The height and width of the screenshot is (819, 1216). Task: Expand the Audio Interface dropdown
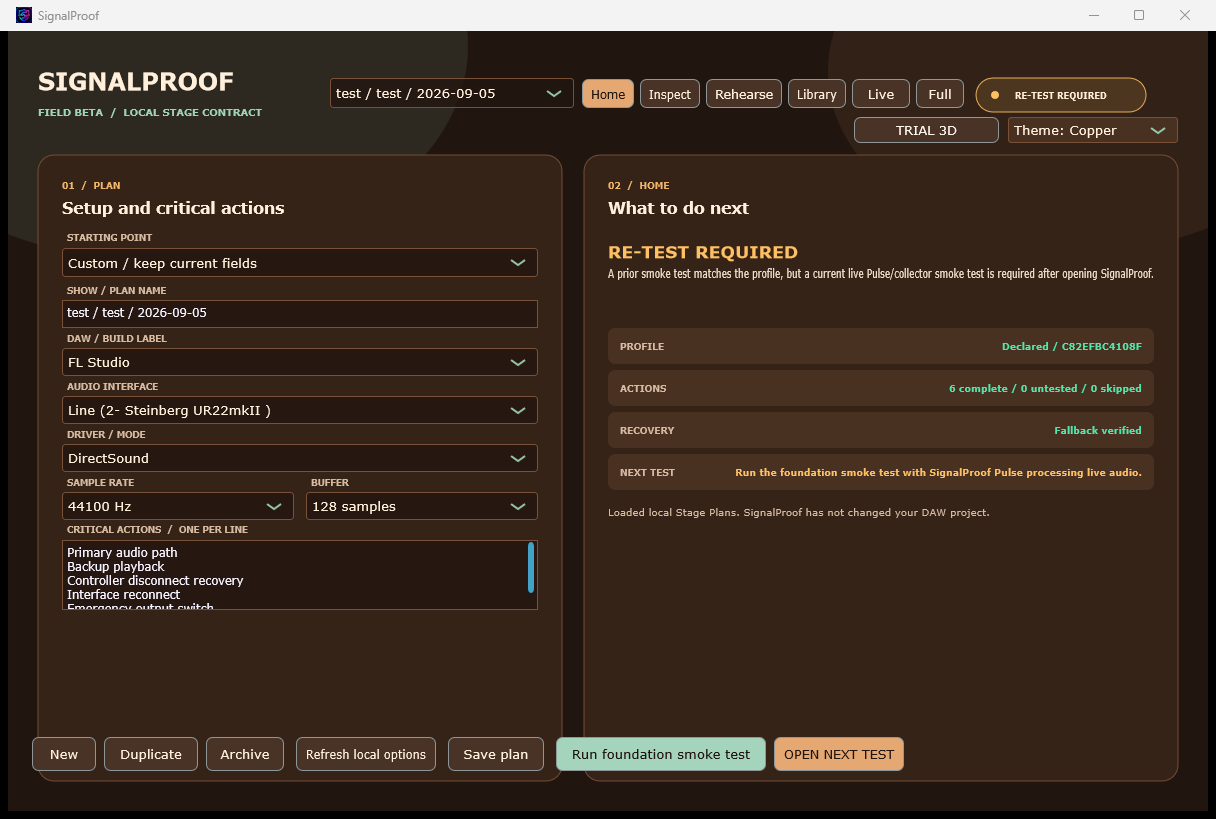pos(300,410)
